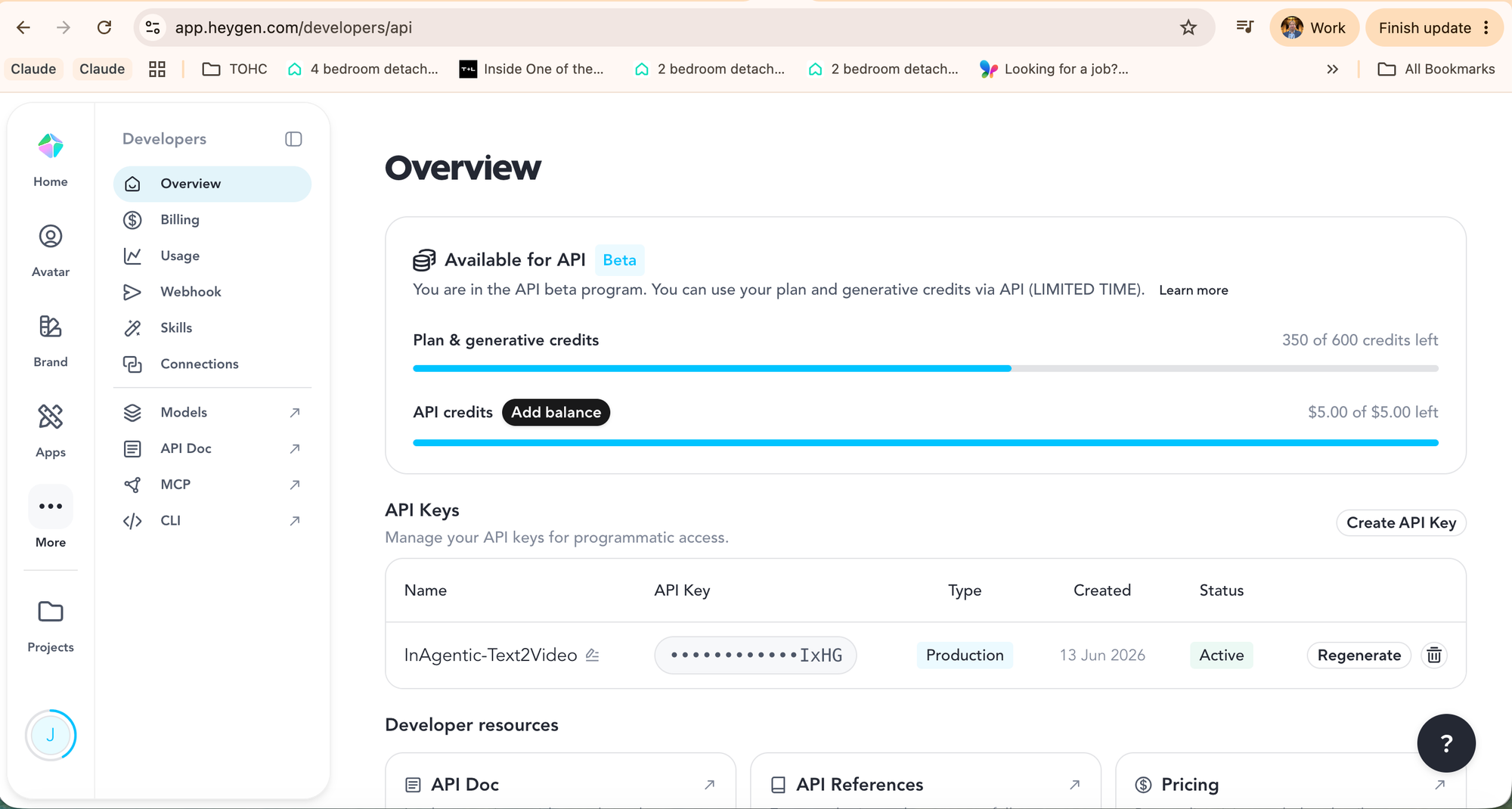Go back in browser history
The width and height of the screenshot is (1512, 809).
[x=23, y=28]
